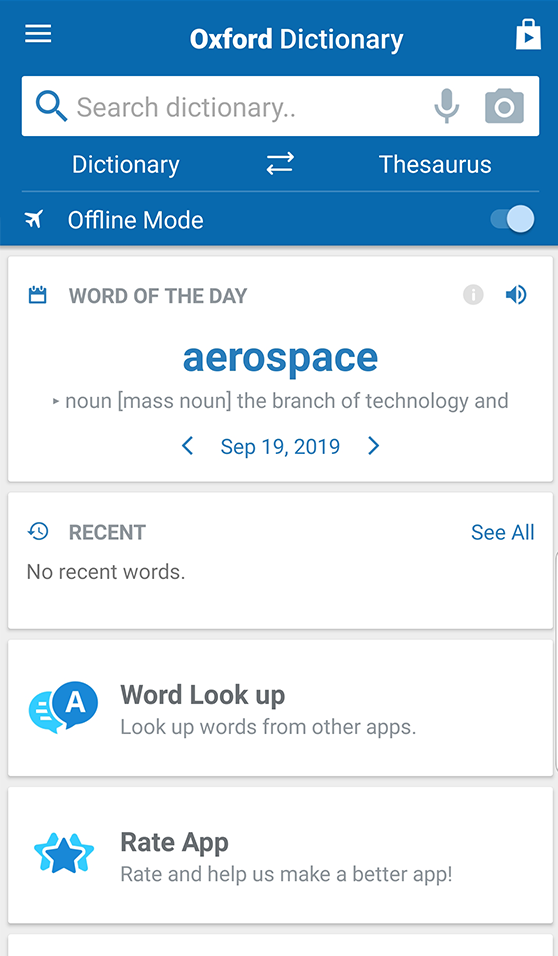
Task: Click the Recent history clock icon
Action: (x=38, y=532)
